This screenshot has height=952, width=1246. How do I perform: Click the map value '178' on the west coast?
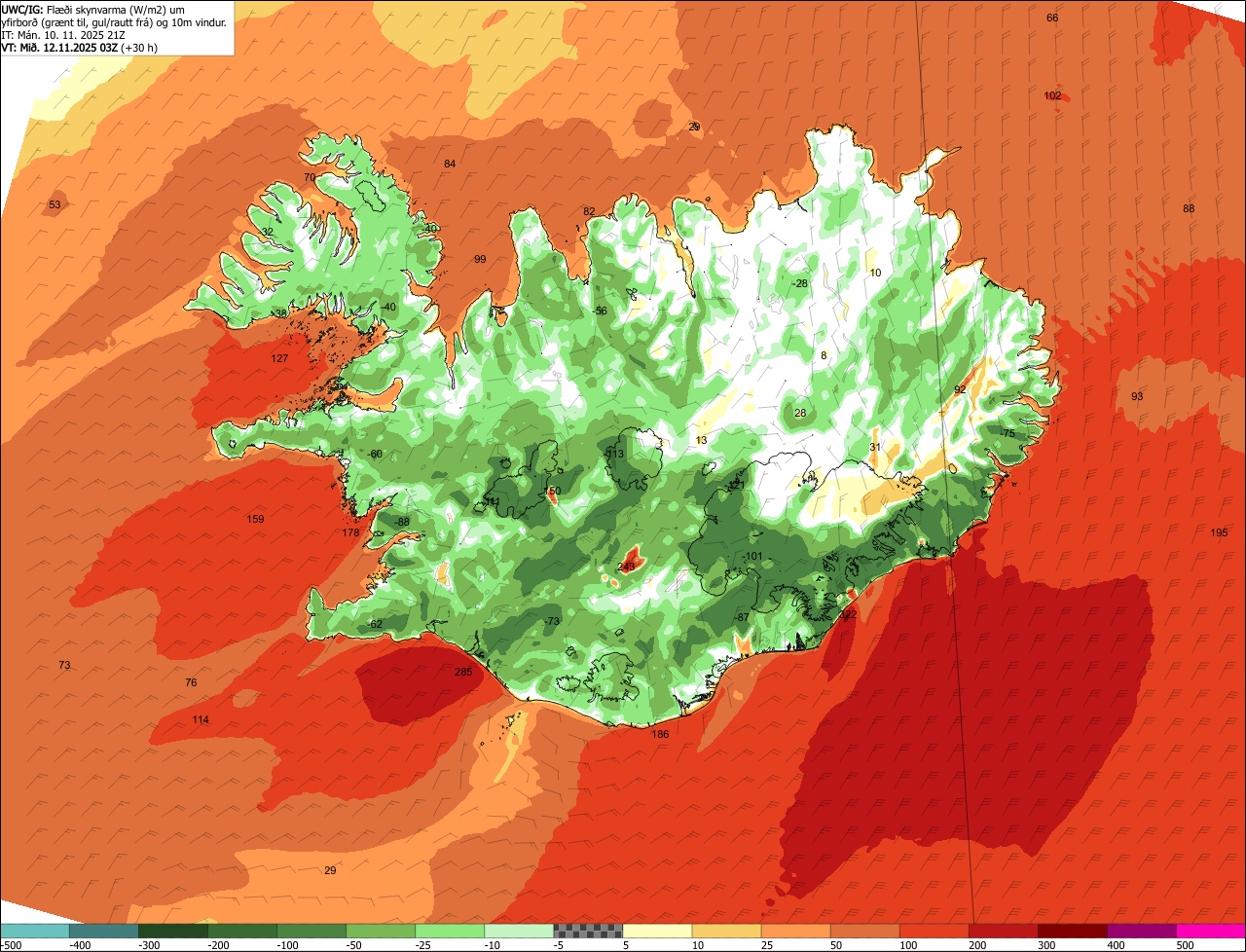pyautogui.click(x=351, y=532)
